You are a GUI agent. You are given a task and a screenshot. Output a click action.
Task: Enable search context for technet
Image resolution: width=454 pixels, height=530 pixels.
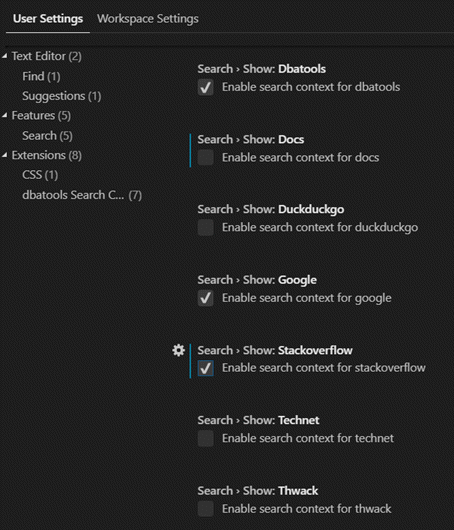(206, 438)
